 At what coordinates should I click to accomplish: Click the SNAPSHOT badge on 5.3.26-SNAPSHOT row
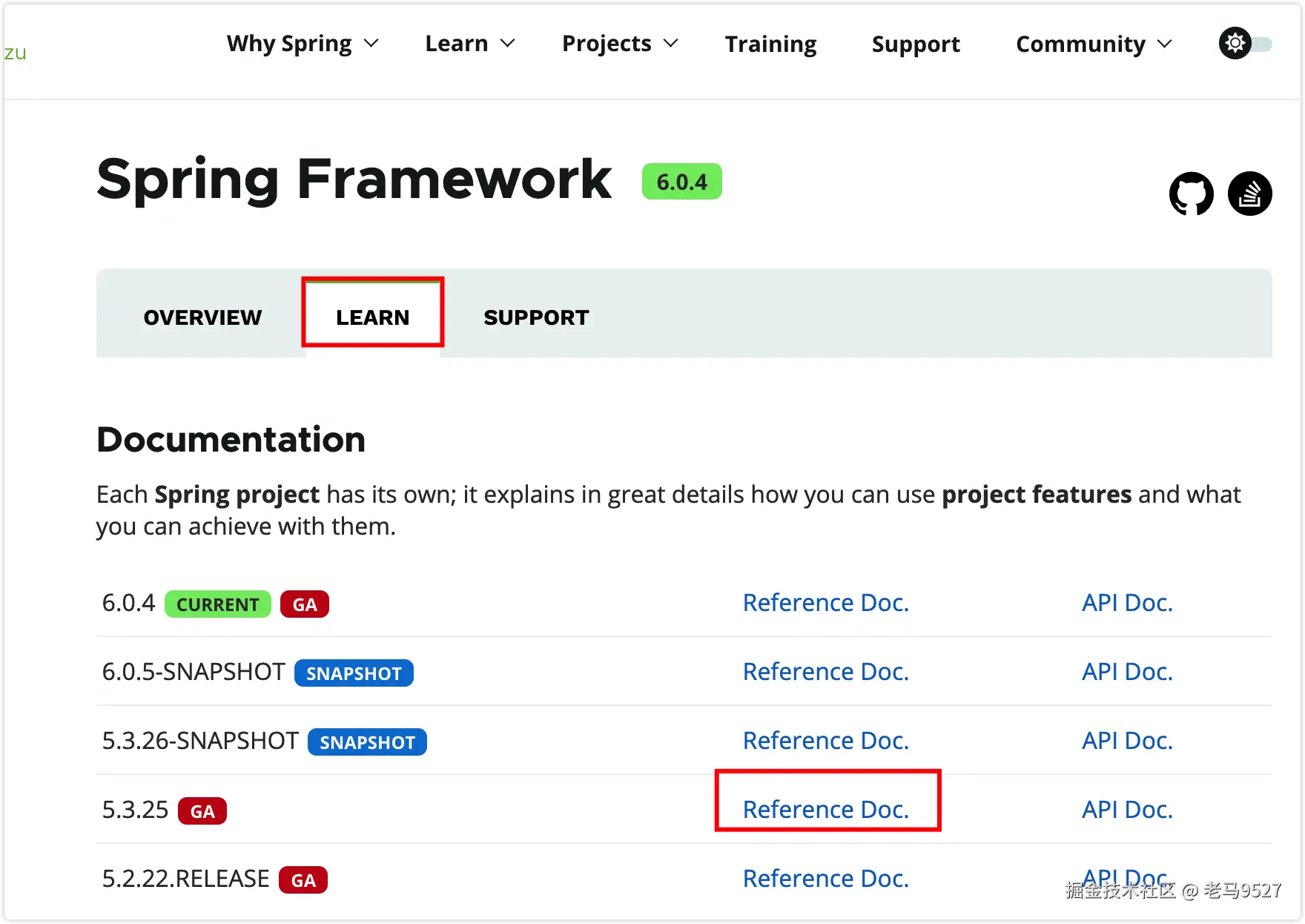367,742
